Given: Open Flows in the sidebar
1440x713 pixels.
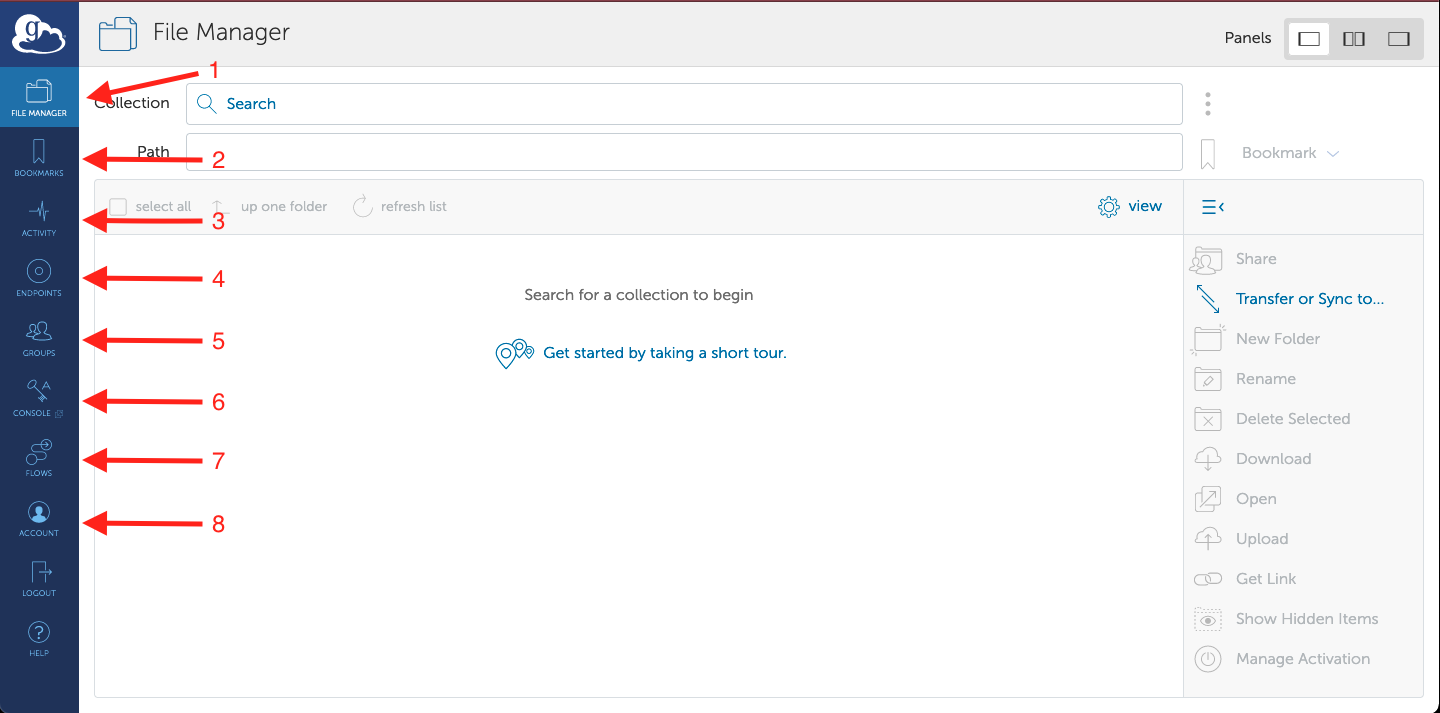Looking at the screenshot, I should coord(39,458).
